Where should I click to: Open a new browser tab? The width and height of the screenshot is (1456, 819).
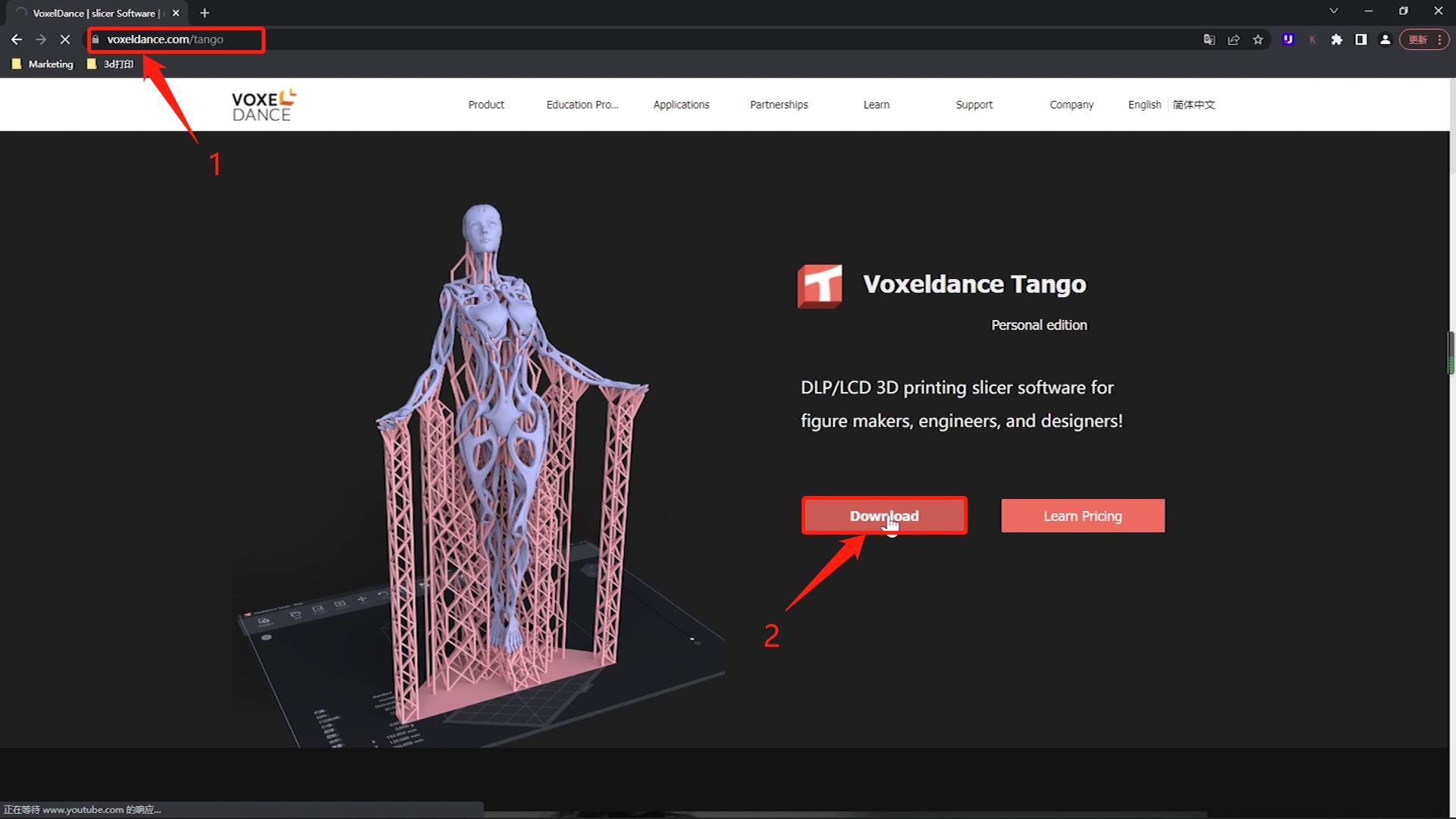(205, 13)
